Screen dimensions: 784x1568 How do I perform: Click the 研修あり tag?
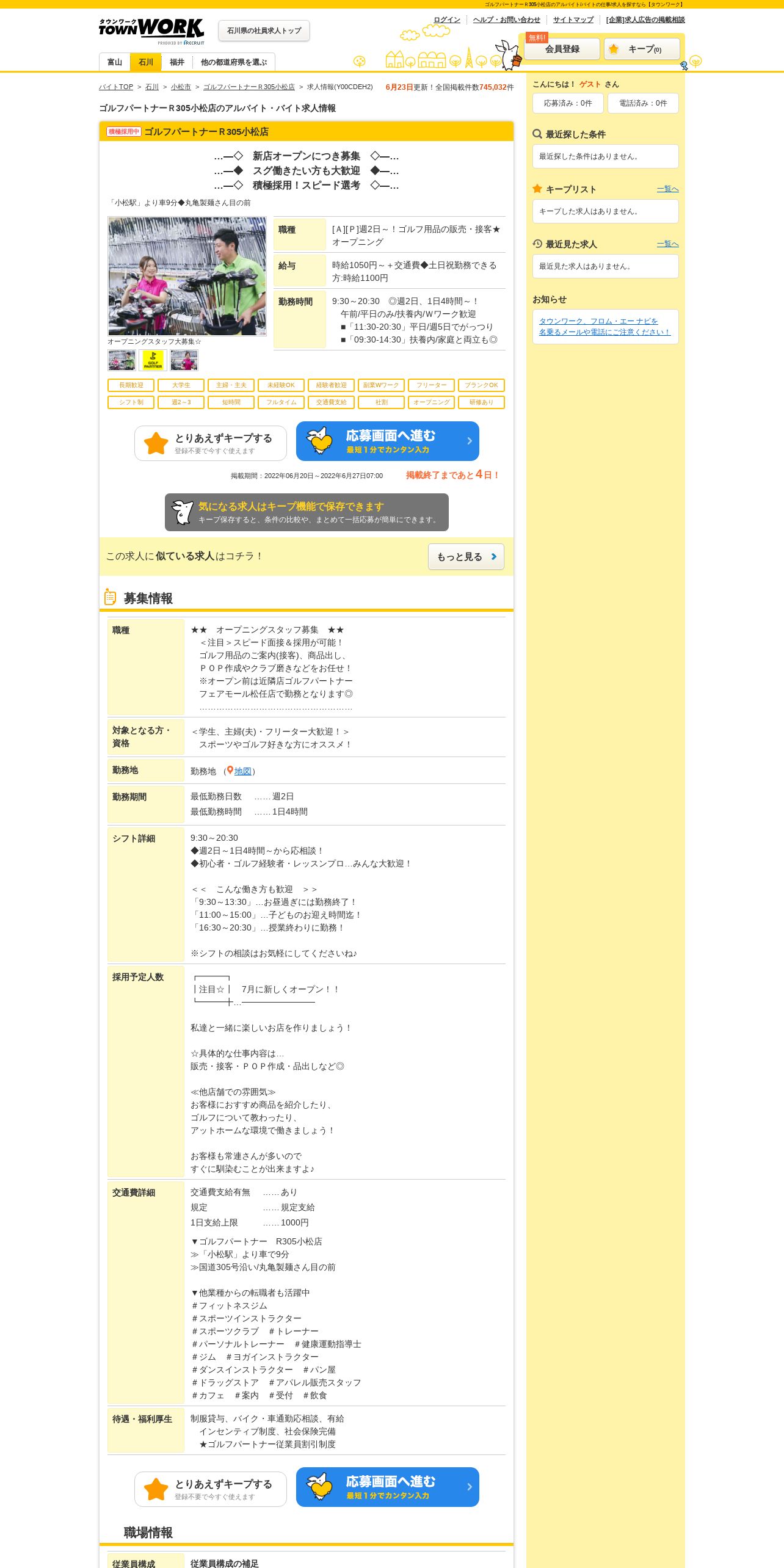point(482,402)
